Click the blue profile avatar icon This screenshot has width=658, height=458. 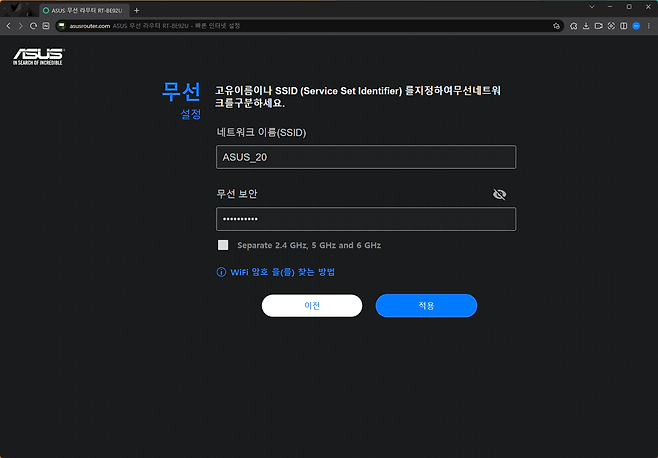click(x=635, y=25)
